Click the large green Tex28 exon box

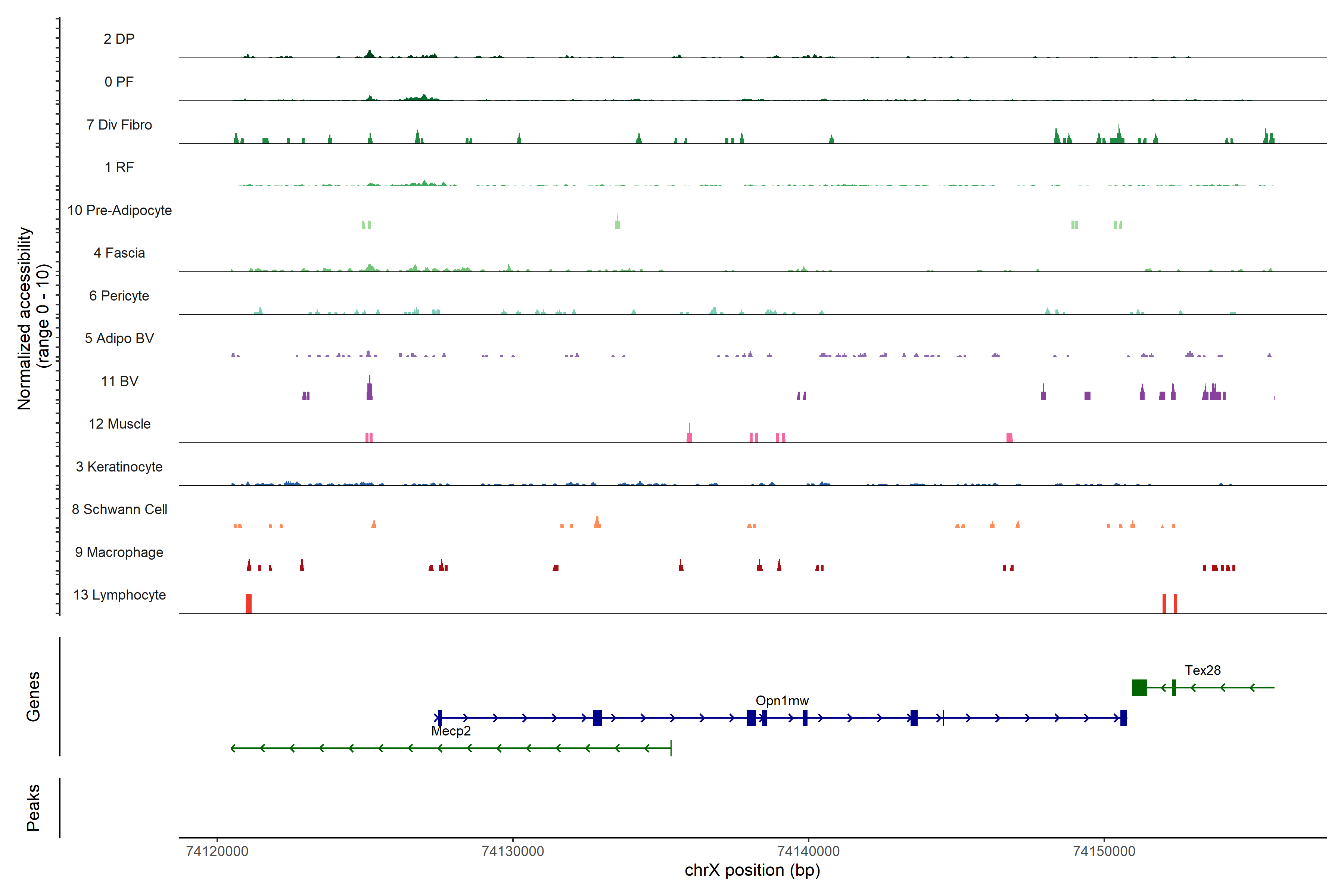[x=1139, y=687]
